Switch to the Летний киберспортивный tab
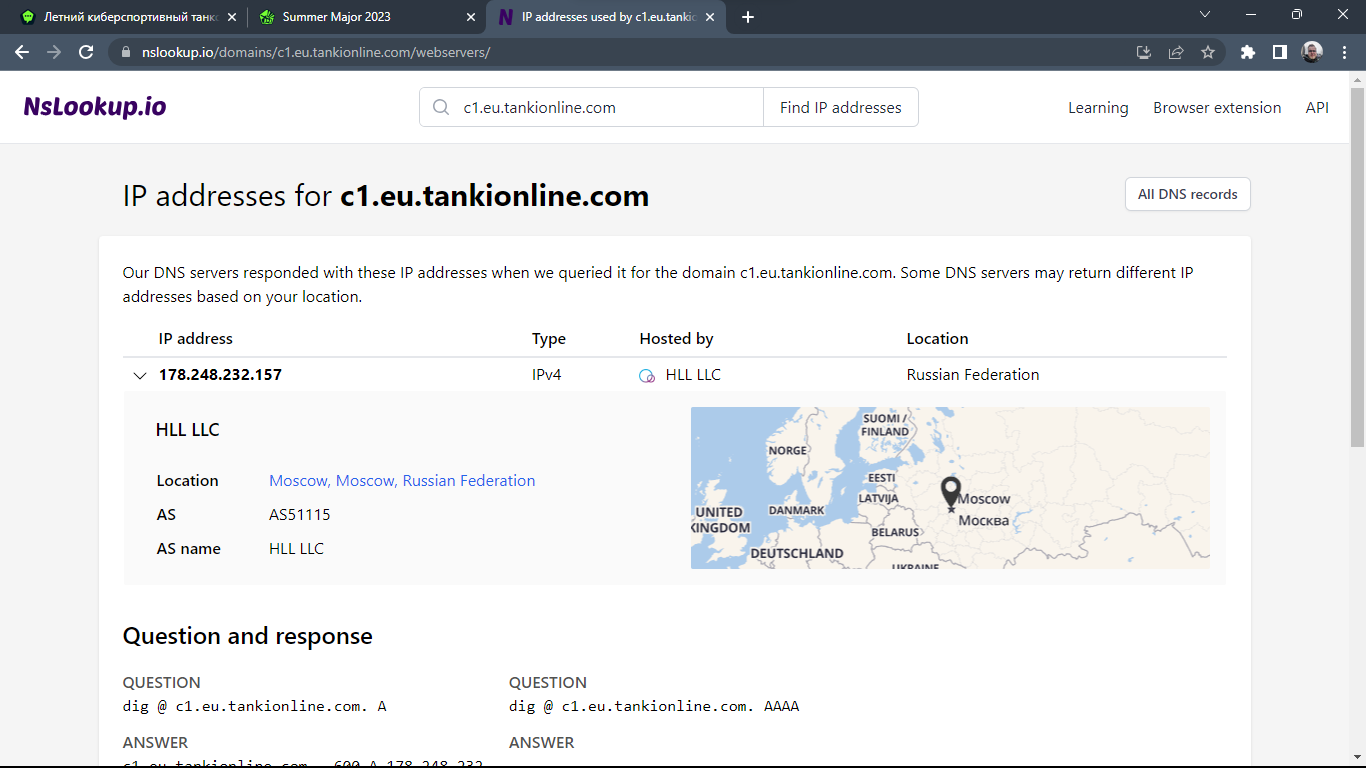Screen dimensions: 1366x768 tap(129, 17)
